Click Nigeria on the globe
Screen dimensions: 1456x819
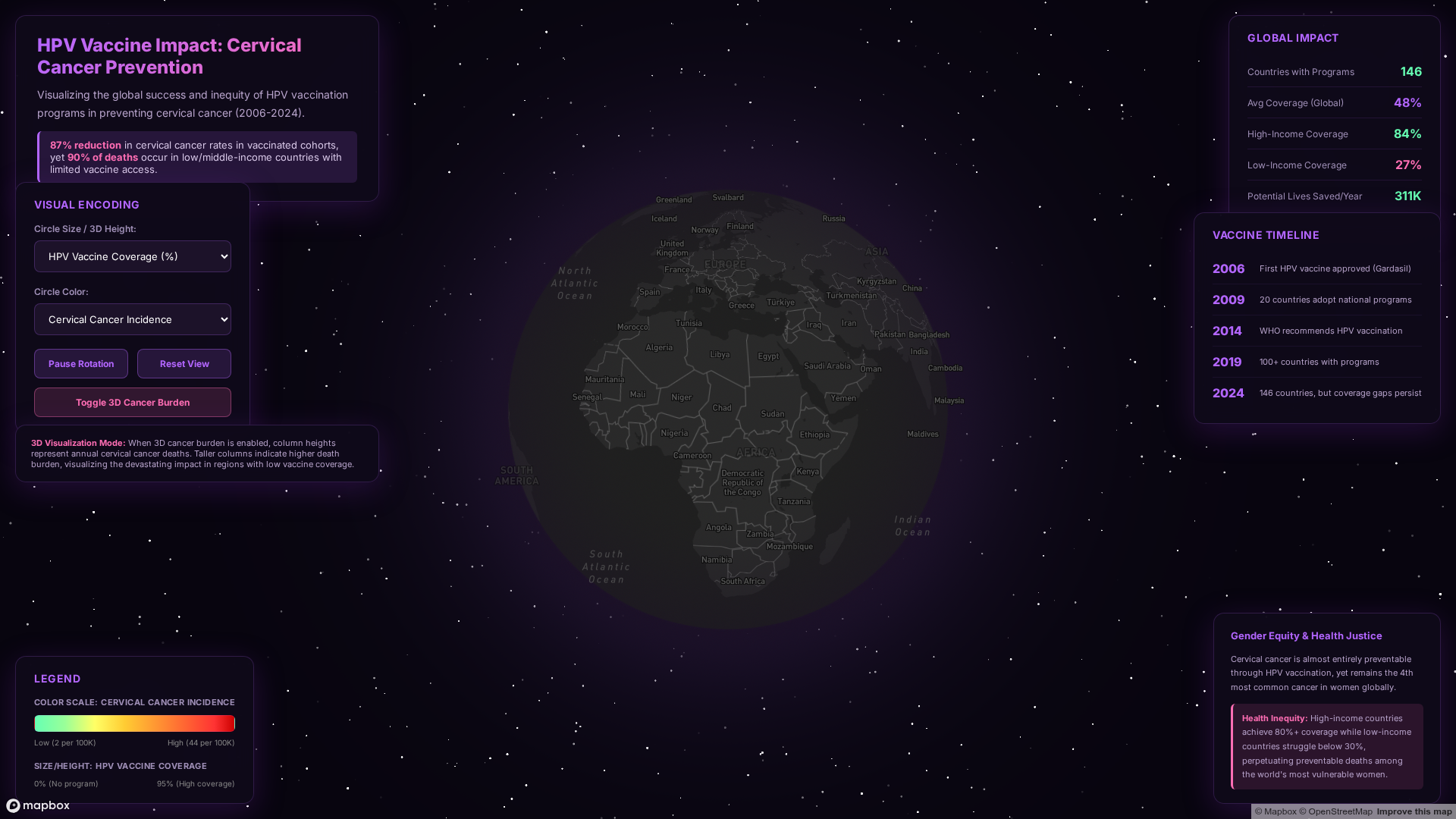(674, 433)
